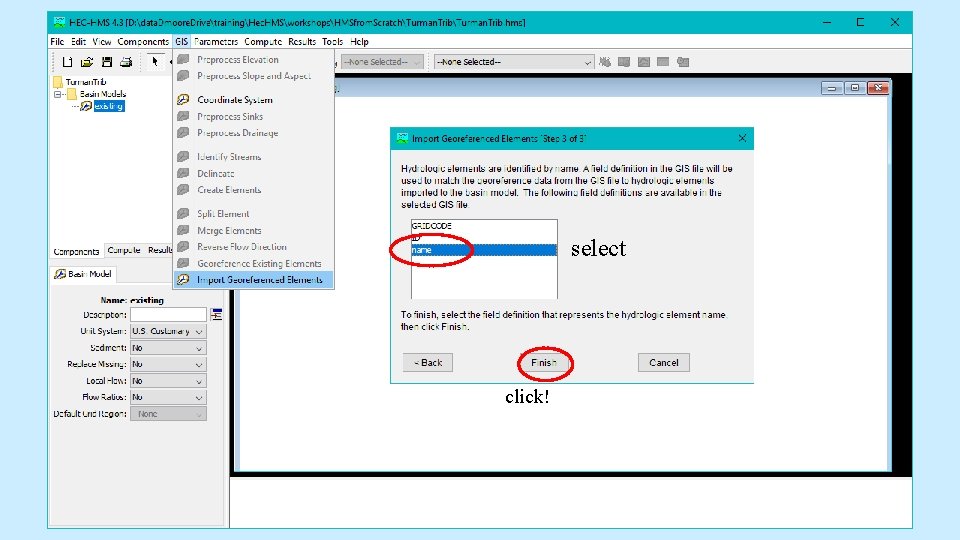
Task: Click the graph results toolbar icon
Action: pyautogui.click(x=643, y=62)
